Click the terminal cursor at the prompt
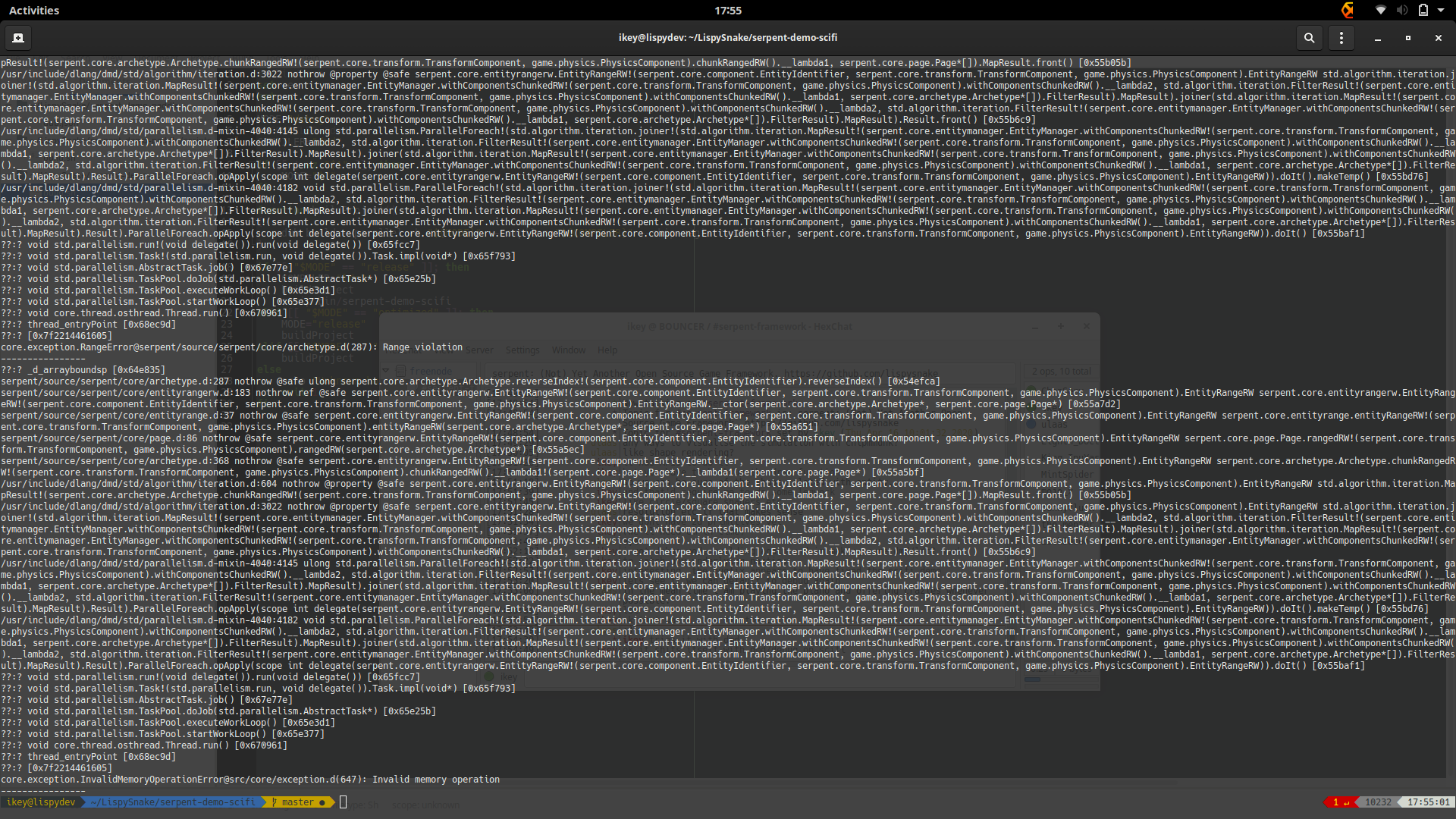 pos(343,802)
